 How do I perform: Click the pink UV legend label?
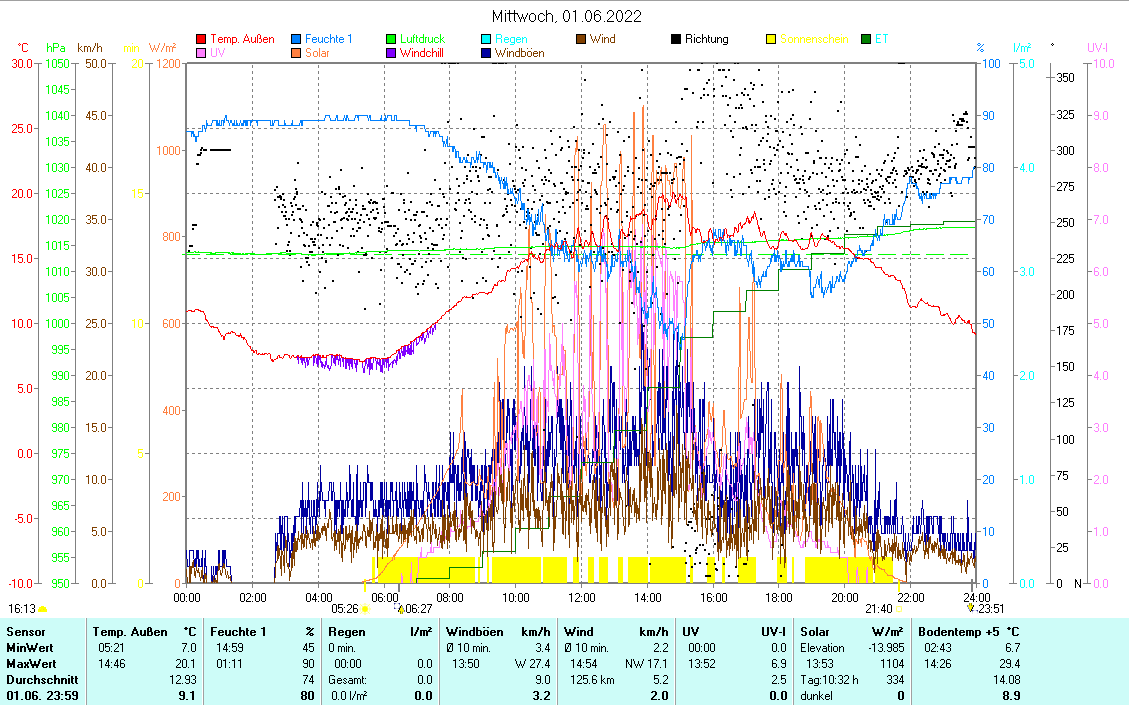click(218, 53)
